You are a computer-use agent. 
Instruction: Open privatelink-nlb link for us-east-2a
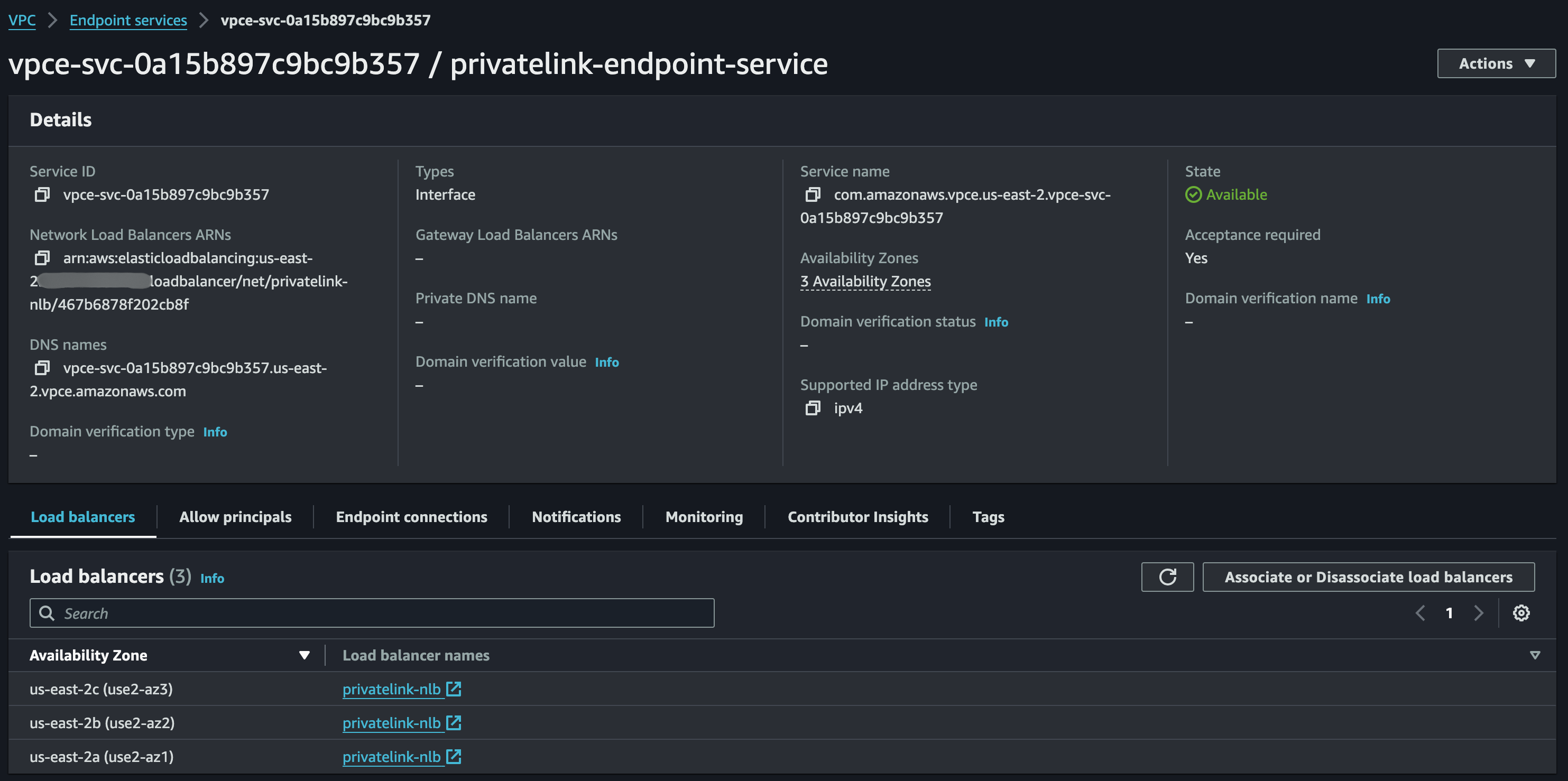point(391,757)
